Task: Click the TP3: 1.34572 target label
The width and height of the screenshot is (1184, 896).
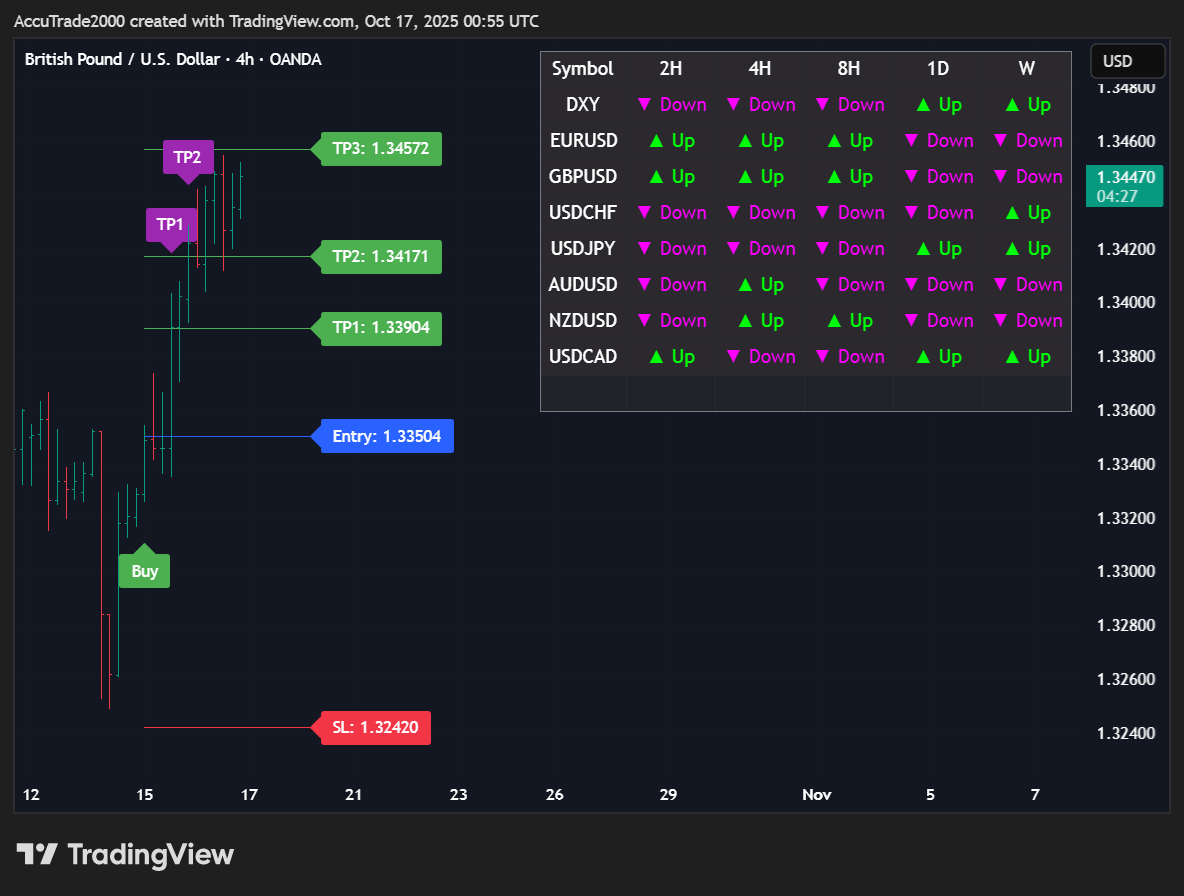Action: [380, 149]
